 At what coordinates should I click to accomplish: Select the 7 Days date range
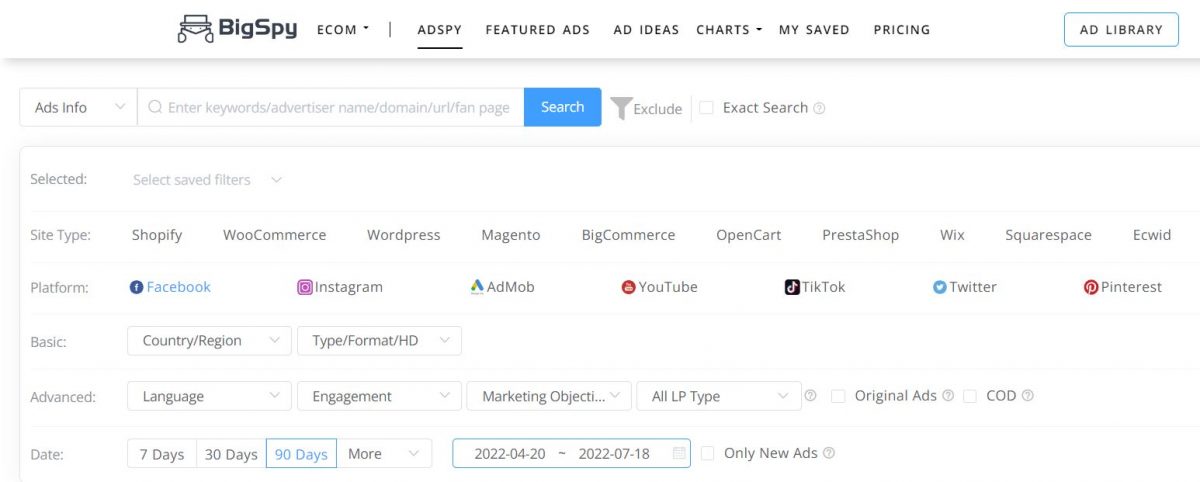coord(162,453)
